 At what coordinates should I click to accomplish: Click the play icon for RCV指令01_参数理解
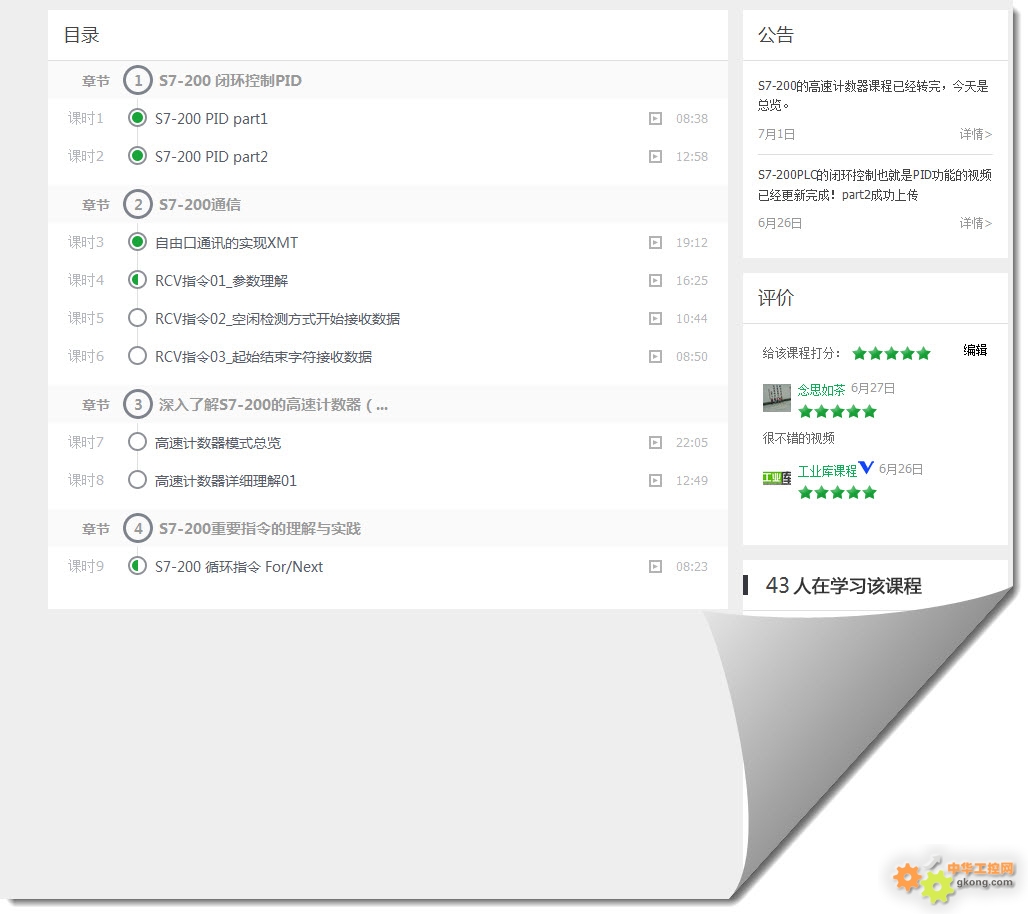[655, 281]
